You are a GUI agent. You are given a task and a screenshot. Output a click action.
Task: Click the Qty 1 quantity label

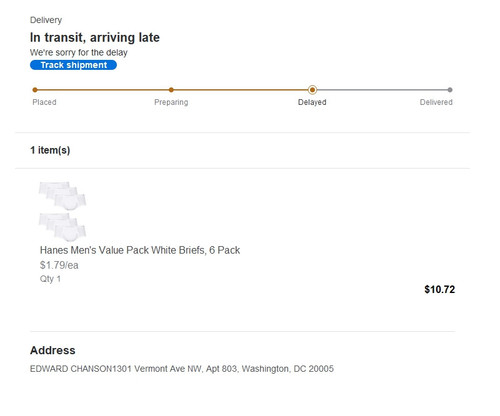pos(50,279)
